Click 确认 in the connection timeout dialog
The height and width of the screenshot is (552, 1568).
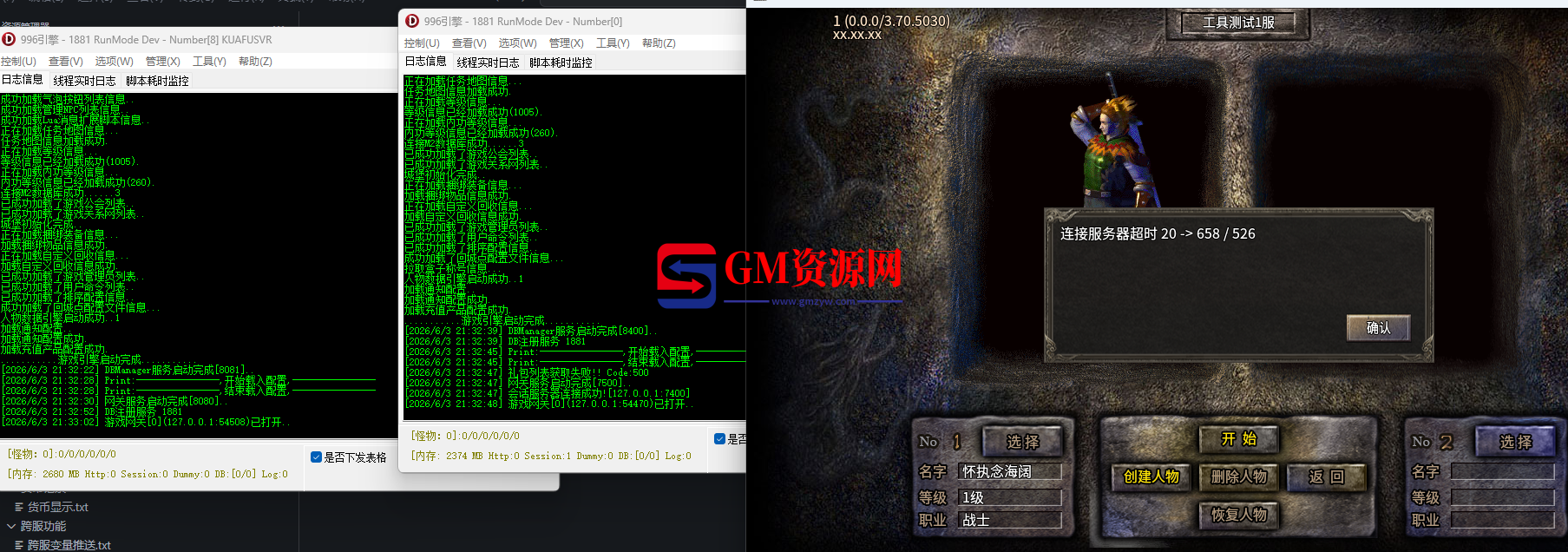[x=1378, y=328]
